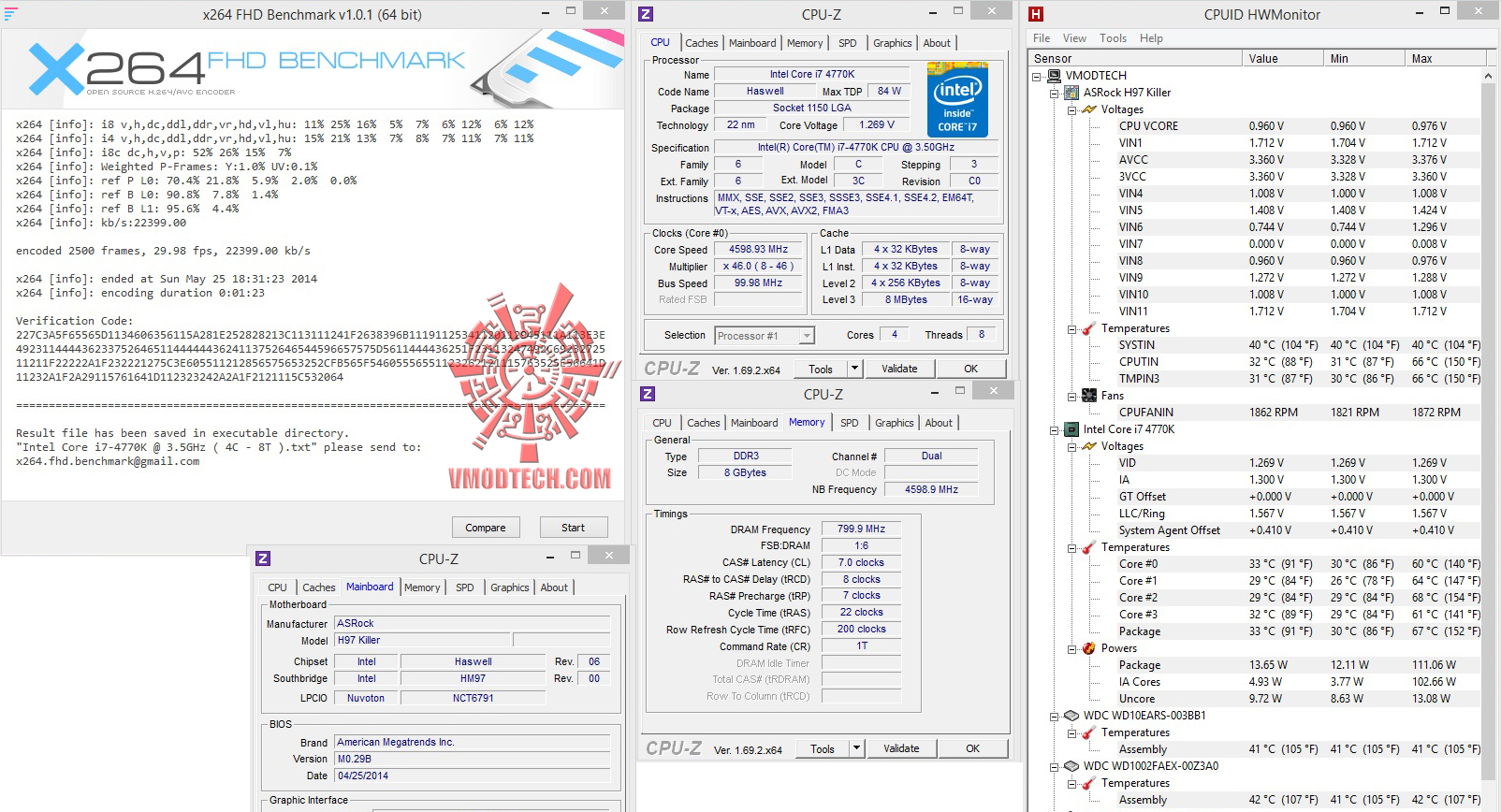The width and height of the screenshot is (1501, 812).
Task: Open the Help menu in HWMonitor
Action: 1151,38
